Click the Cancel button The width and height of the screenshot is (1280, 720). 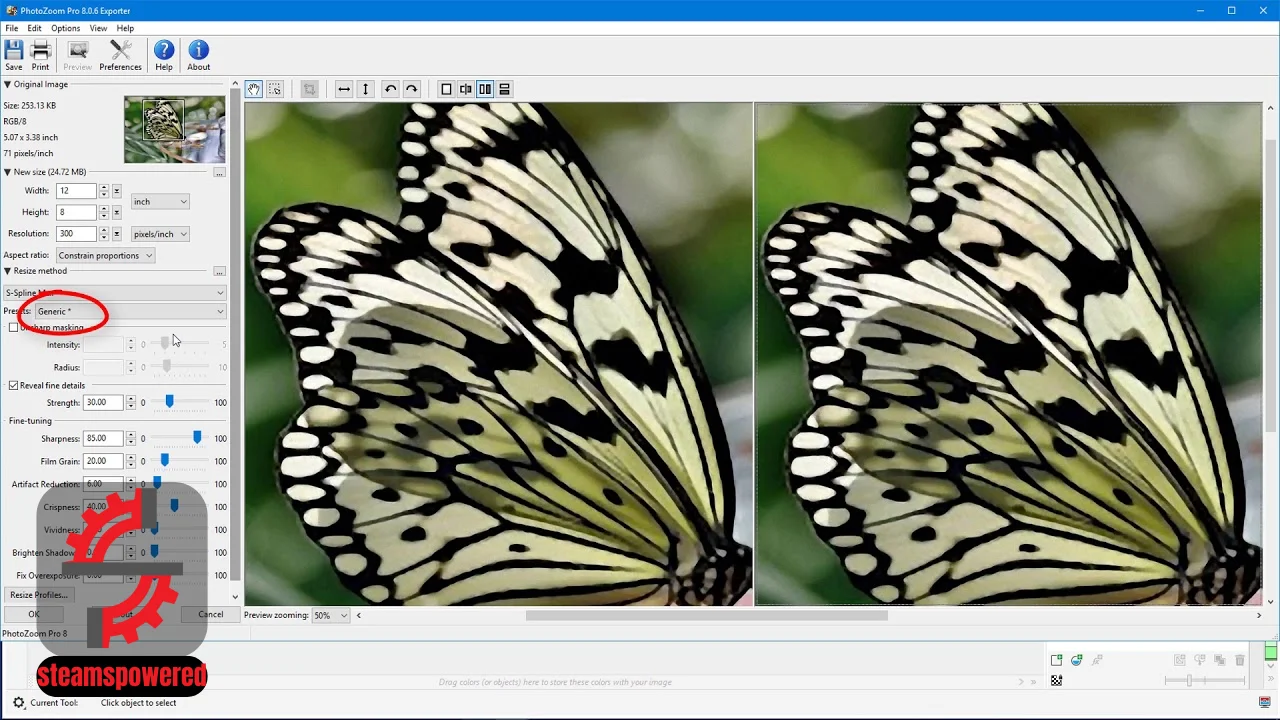coord(210,614)
